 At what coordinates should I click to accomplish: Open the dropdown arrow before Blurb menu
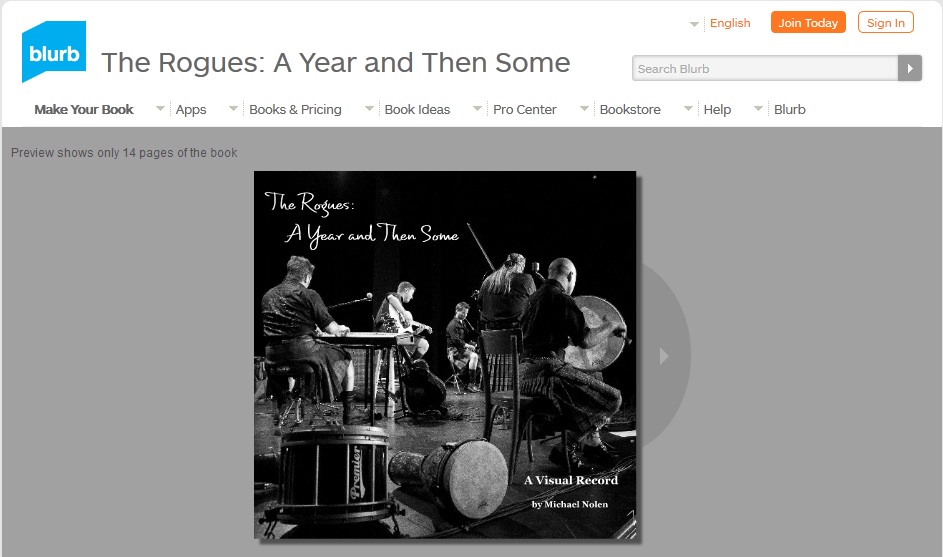click(x=758, y=108)
